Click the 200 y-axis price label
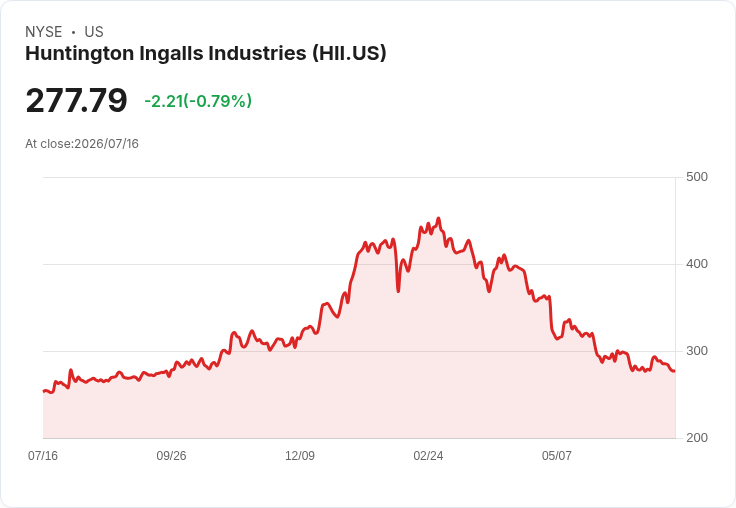 pos(697,438)
